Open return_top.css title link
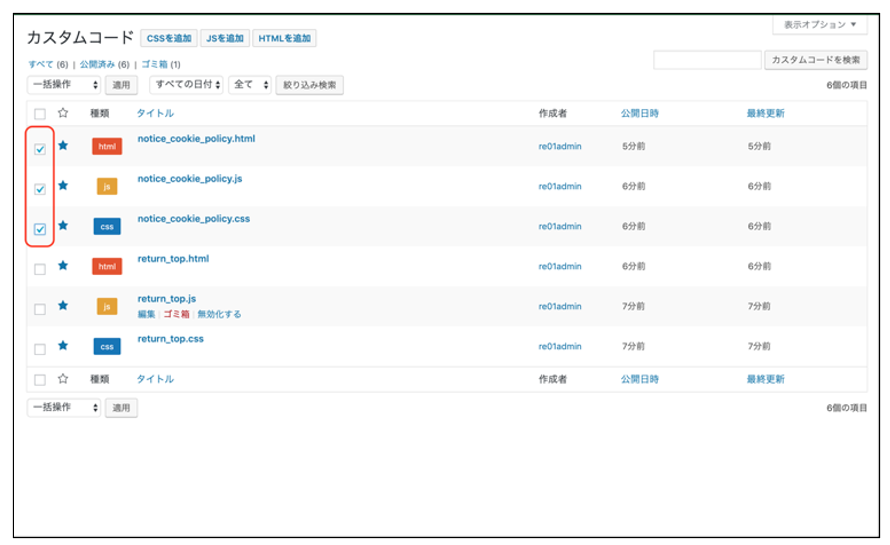This screenshot has width=890, height=545. [170, 339]
